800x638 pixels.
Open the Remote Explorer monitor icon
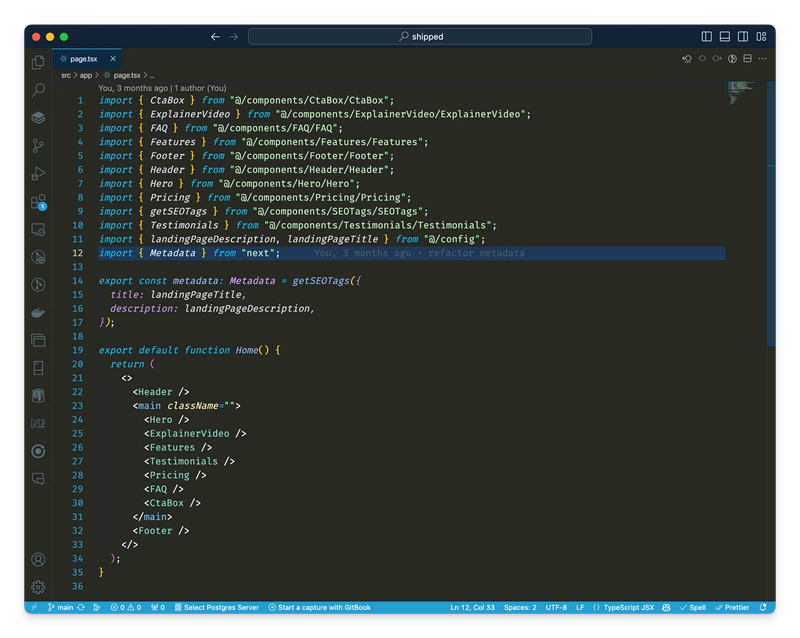point(38,230)
